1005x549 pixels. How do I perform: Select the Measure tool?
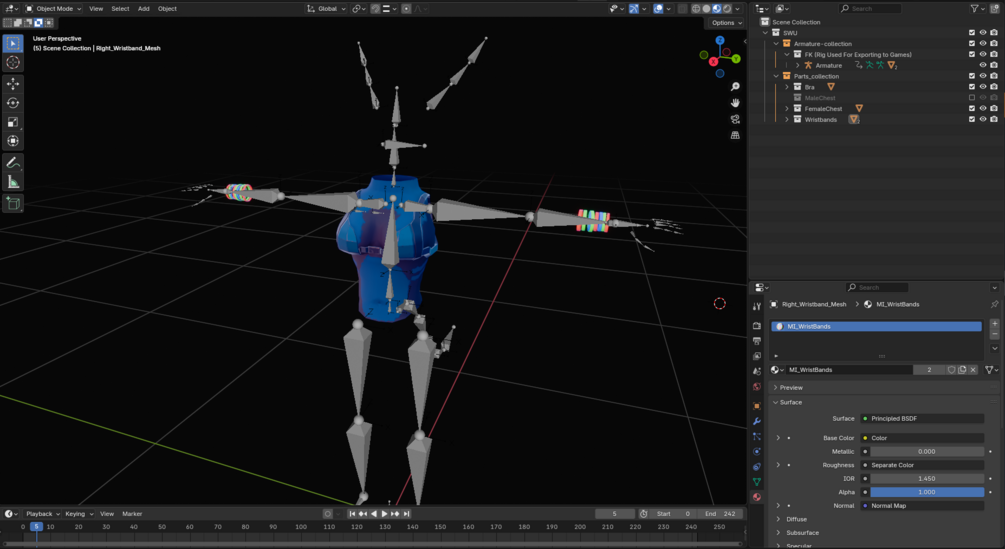click(13, 183)
